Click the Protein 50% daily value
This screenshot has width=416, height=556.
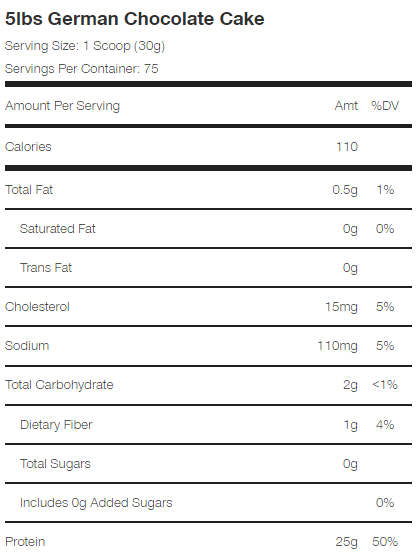coord(385,541)
